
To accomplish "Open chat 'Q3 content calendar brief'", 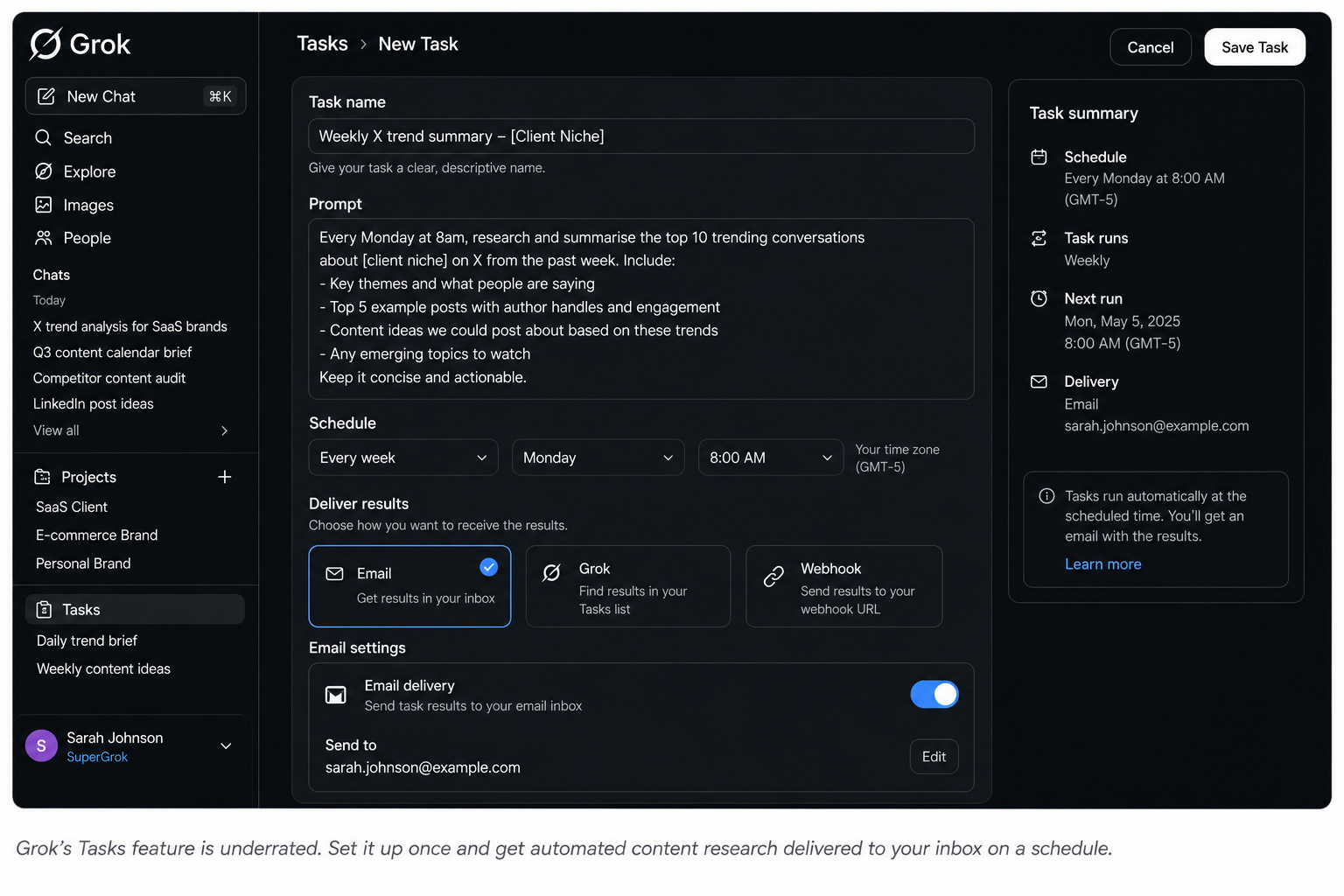I will pyautogui.click(x=112, y=353).
